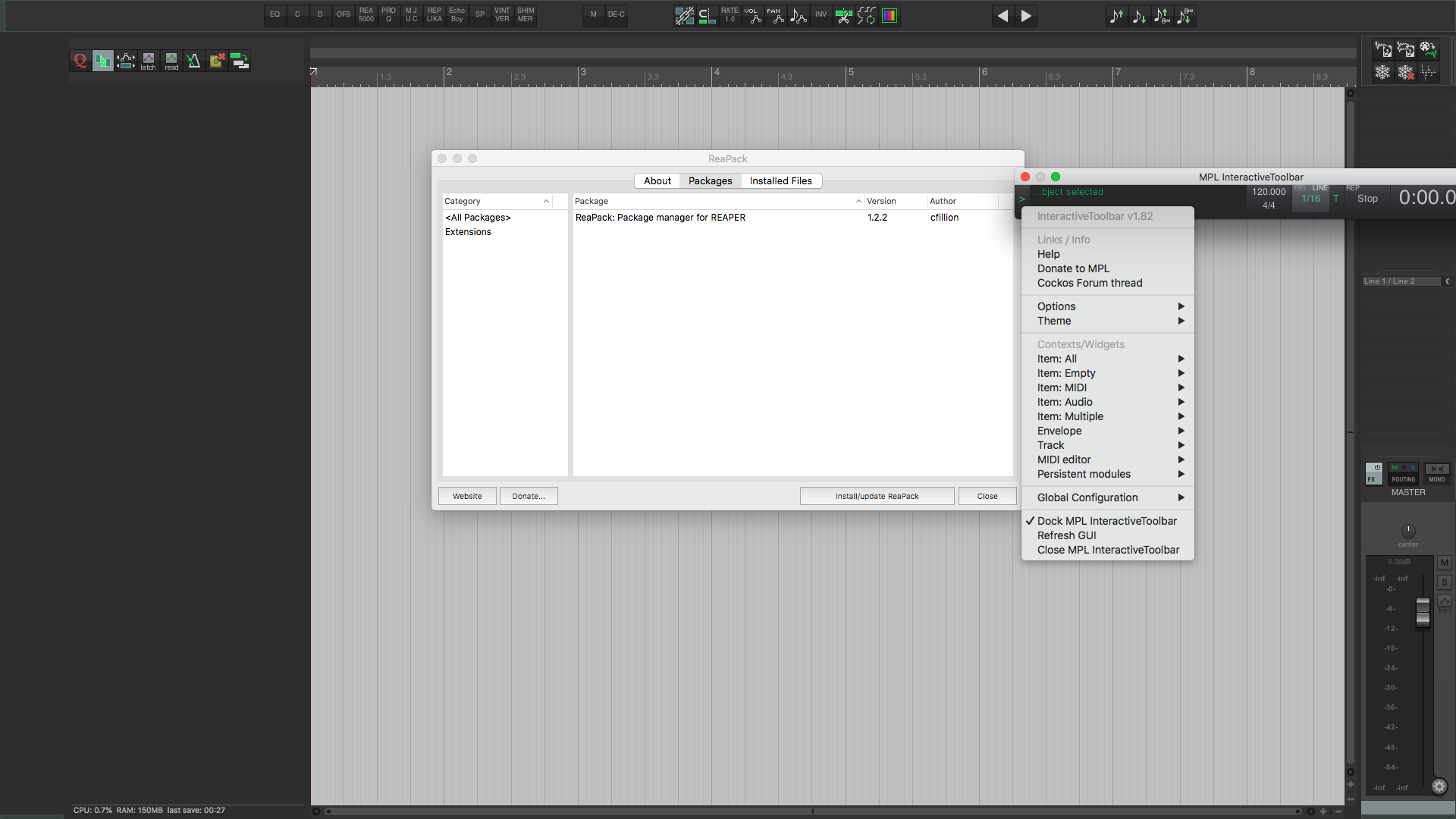Click the red Q quantize icon

80,61
